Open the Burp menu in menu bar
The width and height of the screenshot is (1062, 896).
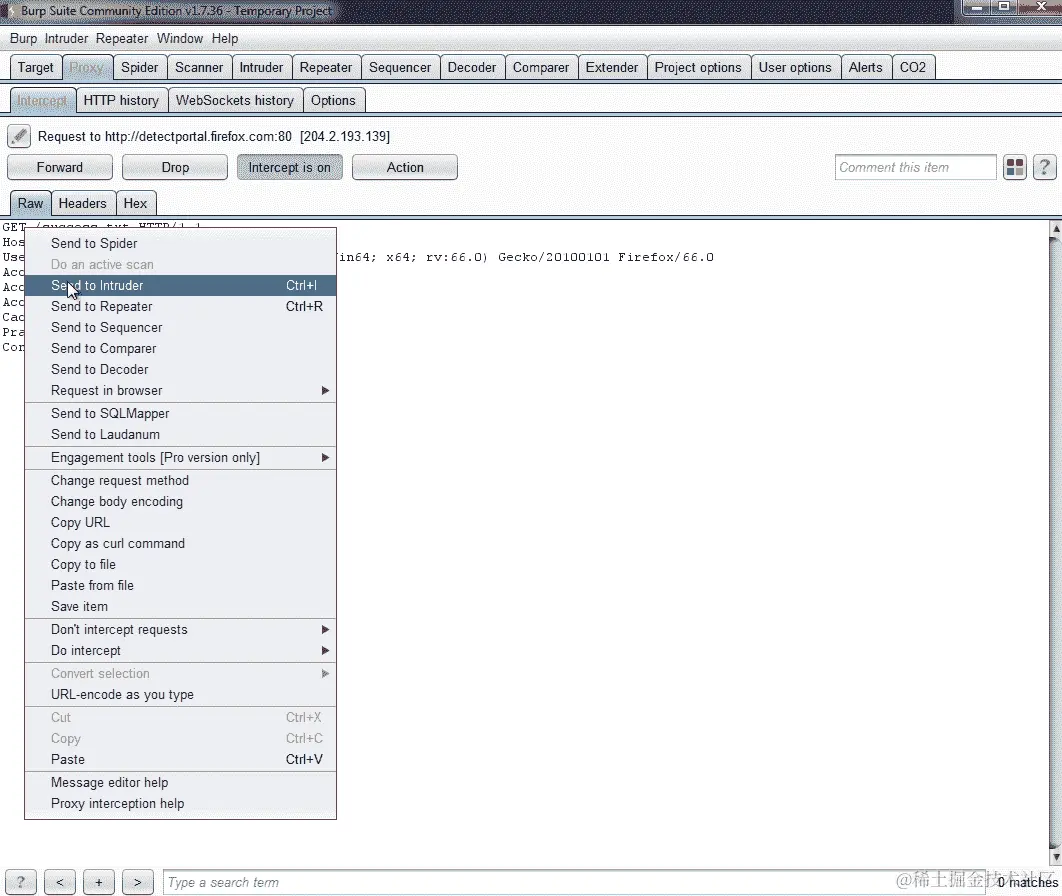pos(23,39)
